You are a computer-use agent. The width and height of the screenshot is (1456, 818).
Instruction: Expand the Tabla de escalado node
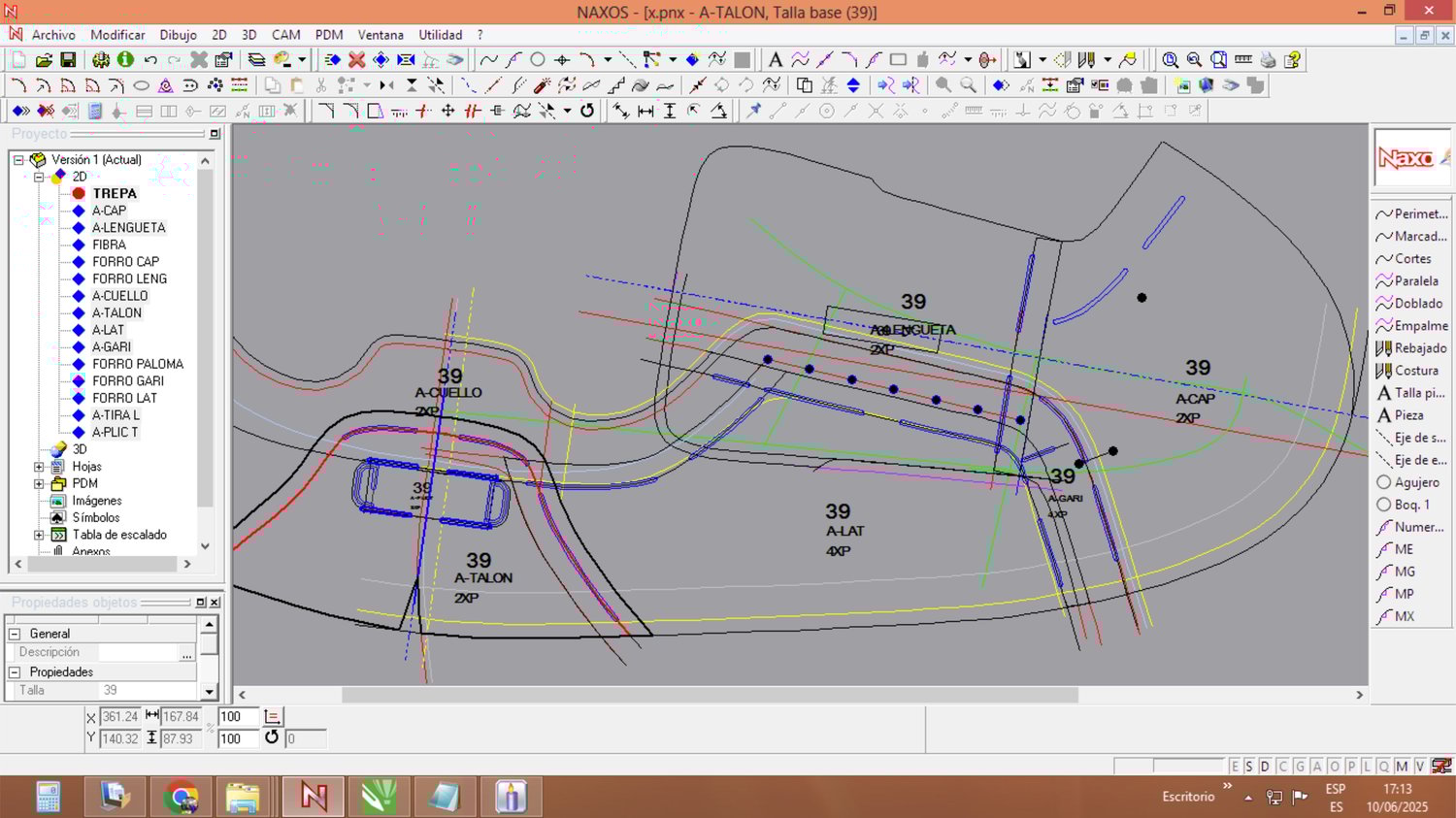tap(39, 535)
